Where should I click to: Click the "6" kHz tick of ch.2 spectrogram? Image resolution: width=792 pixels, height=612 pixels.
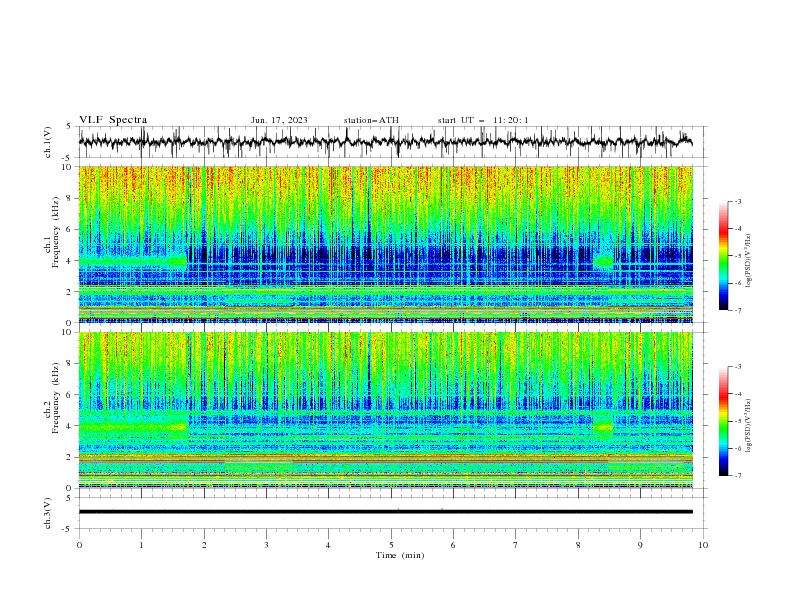pos(69,395)
